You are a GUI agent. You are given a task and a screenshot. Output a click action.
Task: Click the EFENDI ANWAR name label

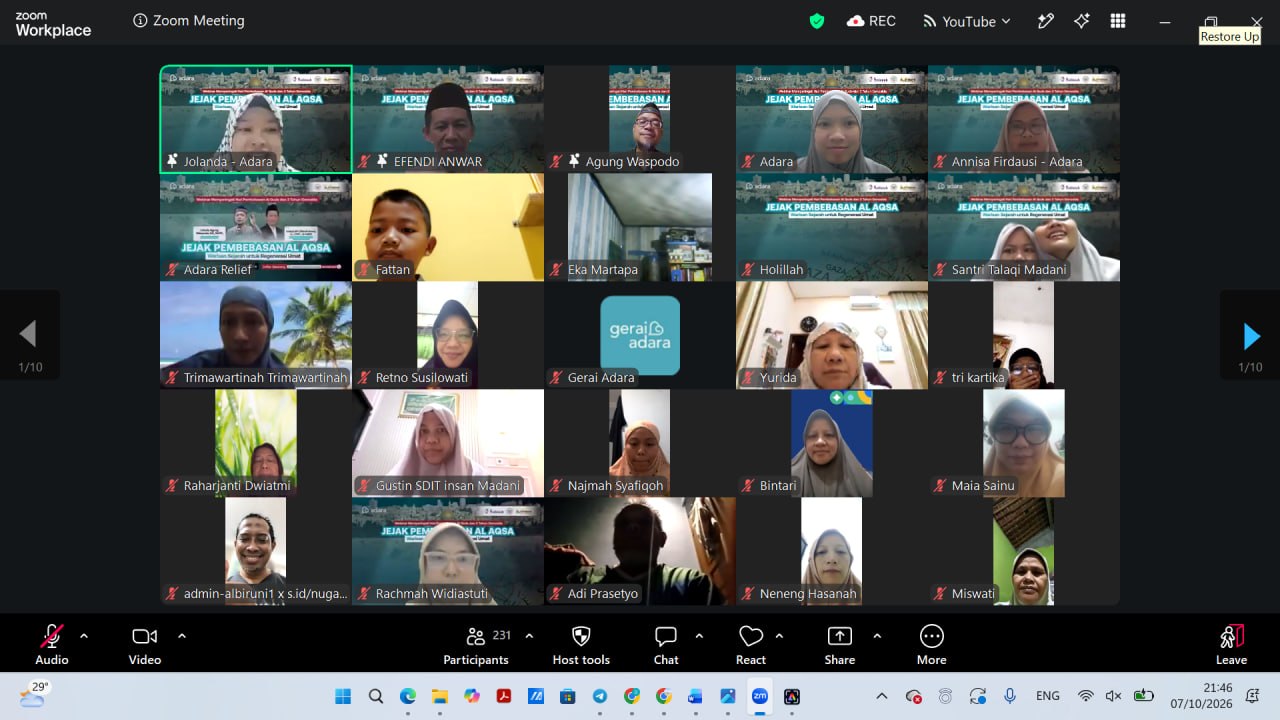(438, 162)
